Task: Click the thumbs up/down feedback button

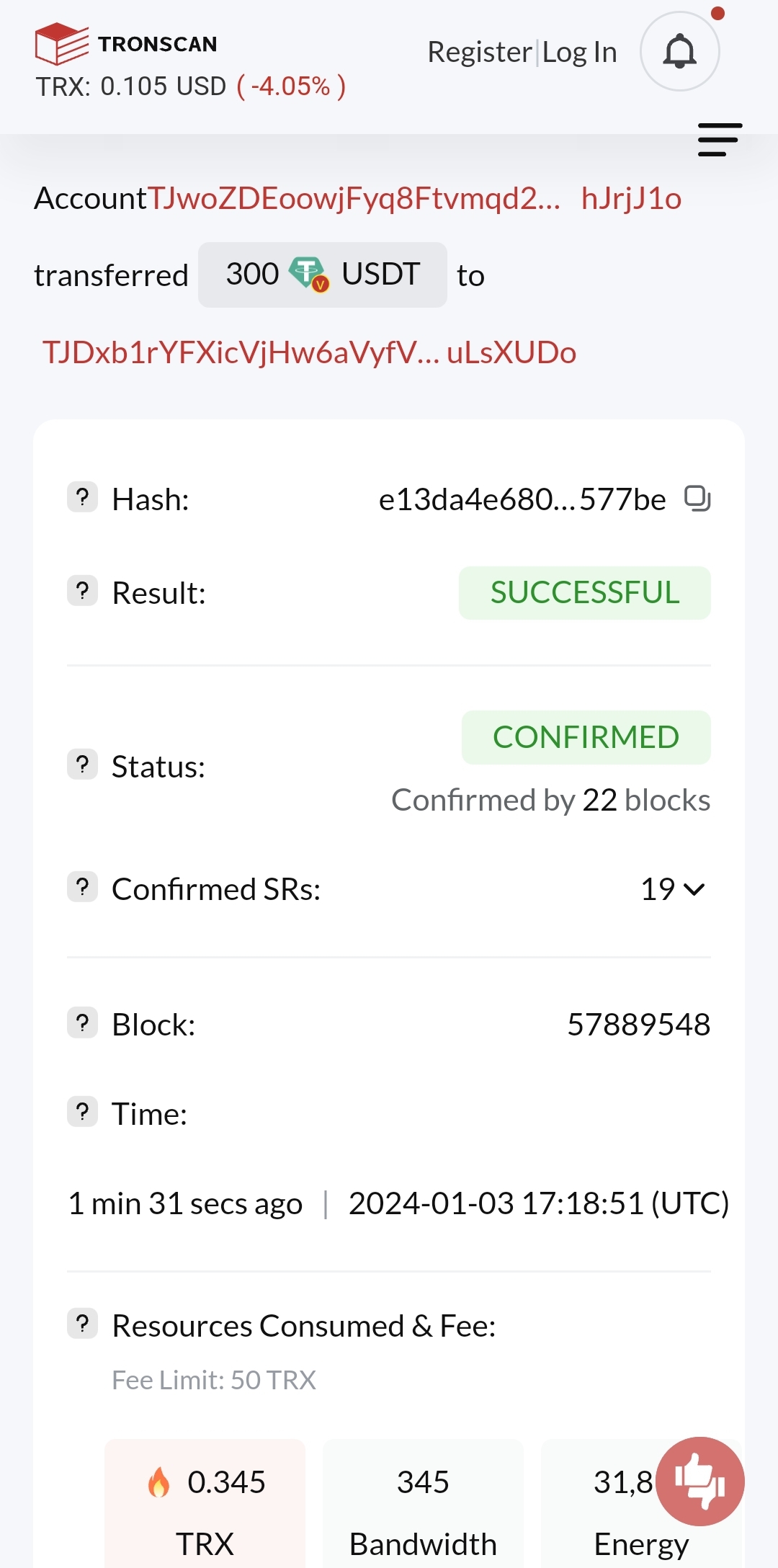Action: [x=699, y=1481]
